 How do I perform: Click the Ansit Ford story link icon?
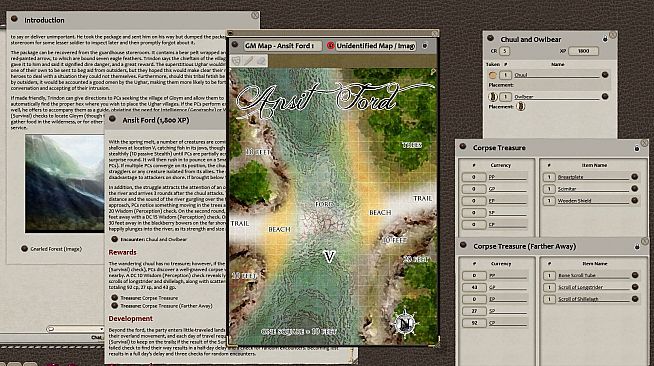[112, 119]
